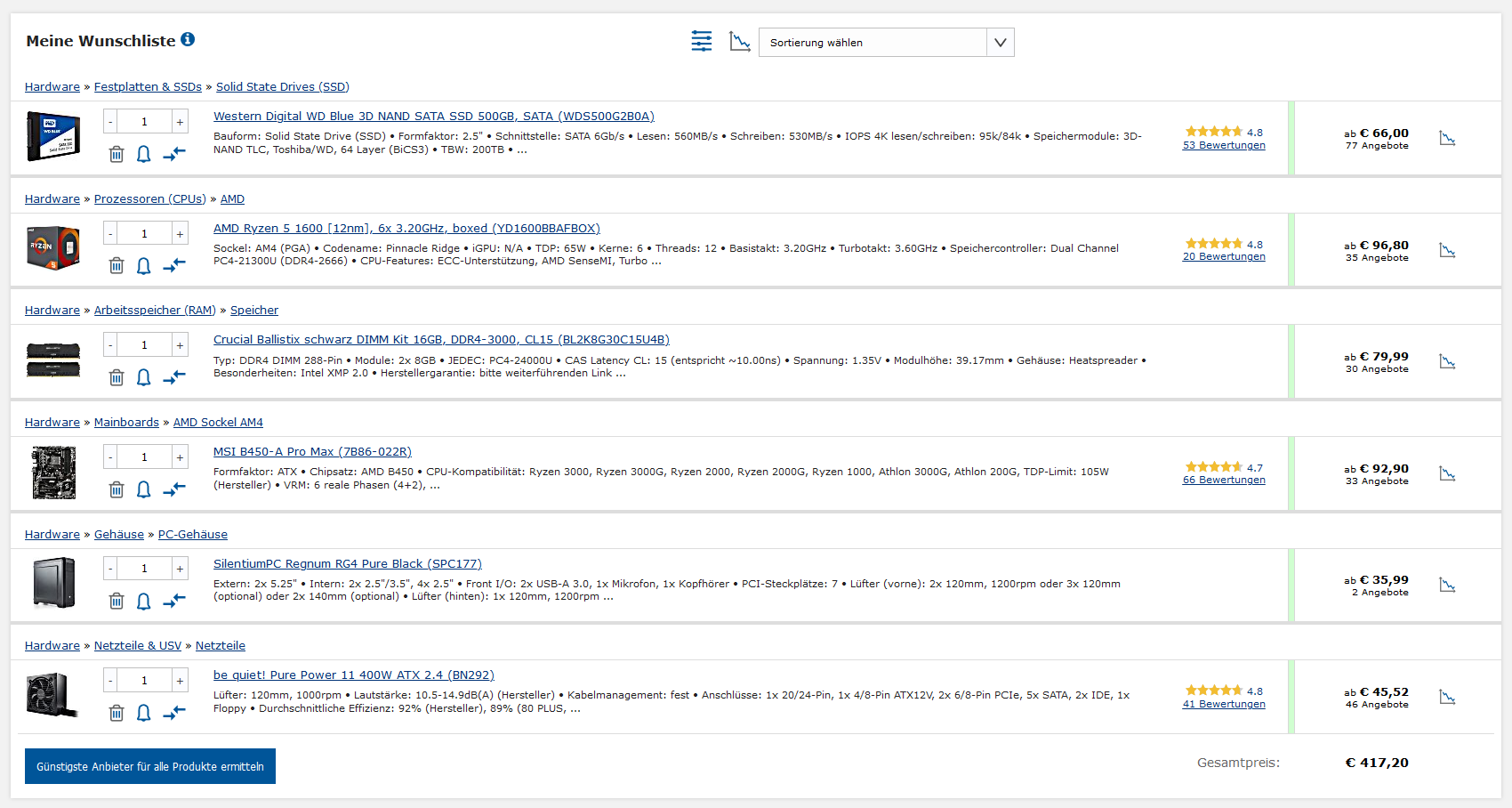View 66 Bewertungen for MSI B450-A
The image size is (1512, 808).
[x=1224, y=480]
